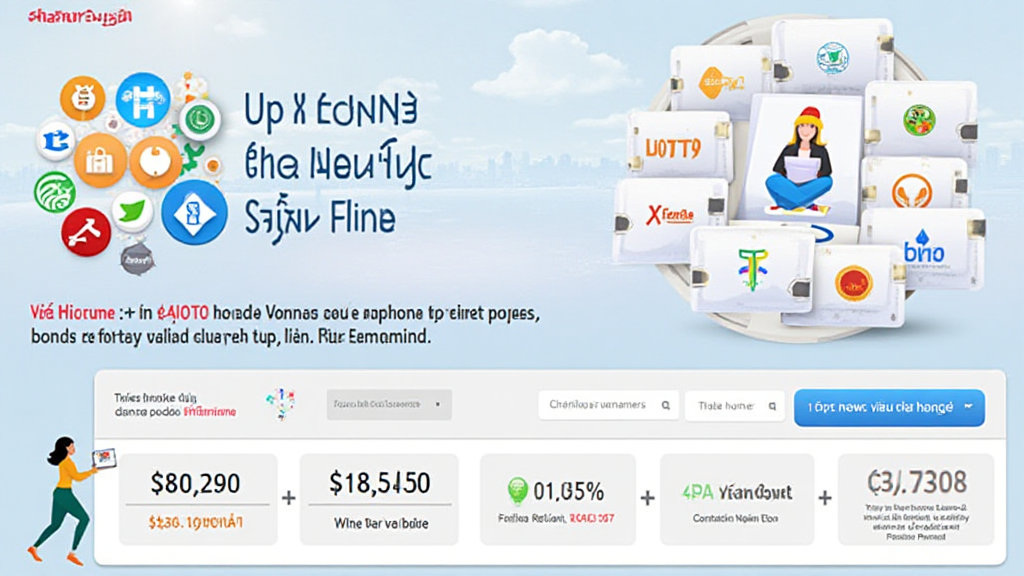Click the second search box's magnifier icon
The image size is (1024, 576).
pos(772,406)
